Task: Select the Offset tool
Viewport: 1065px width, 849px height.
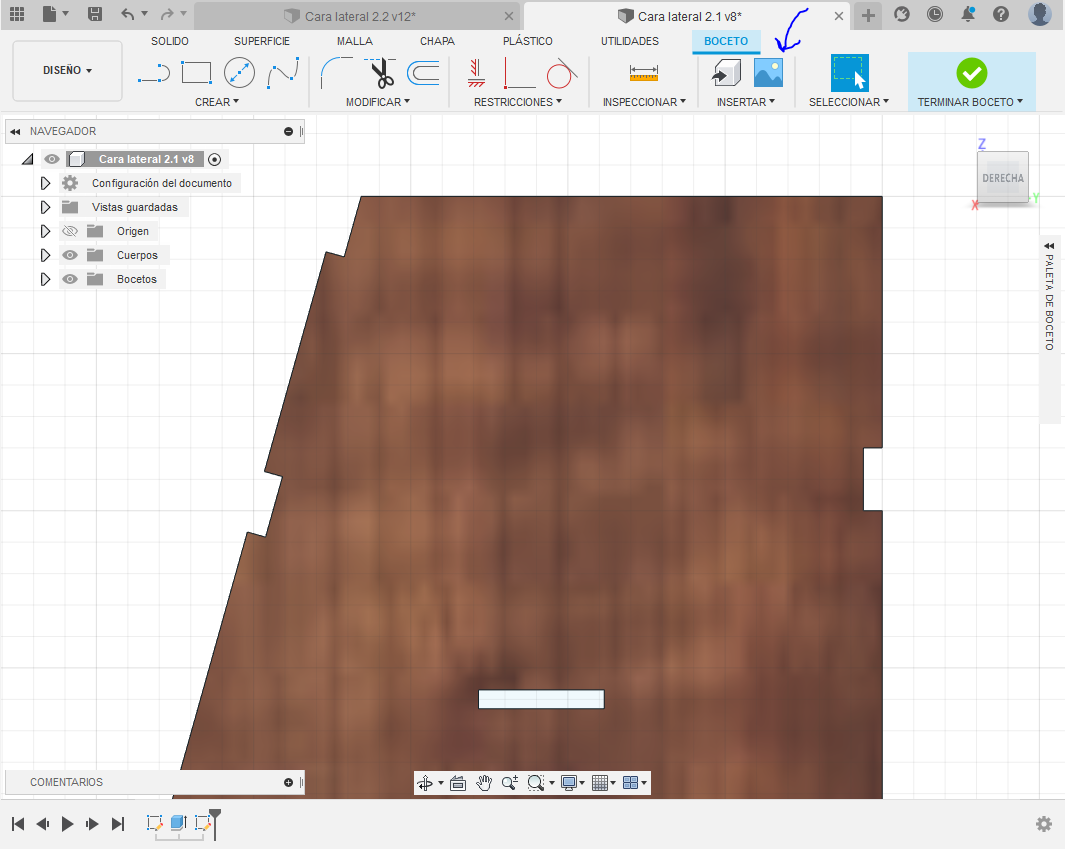Action: [x=423, y=73]
